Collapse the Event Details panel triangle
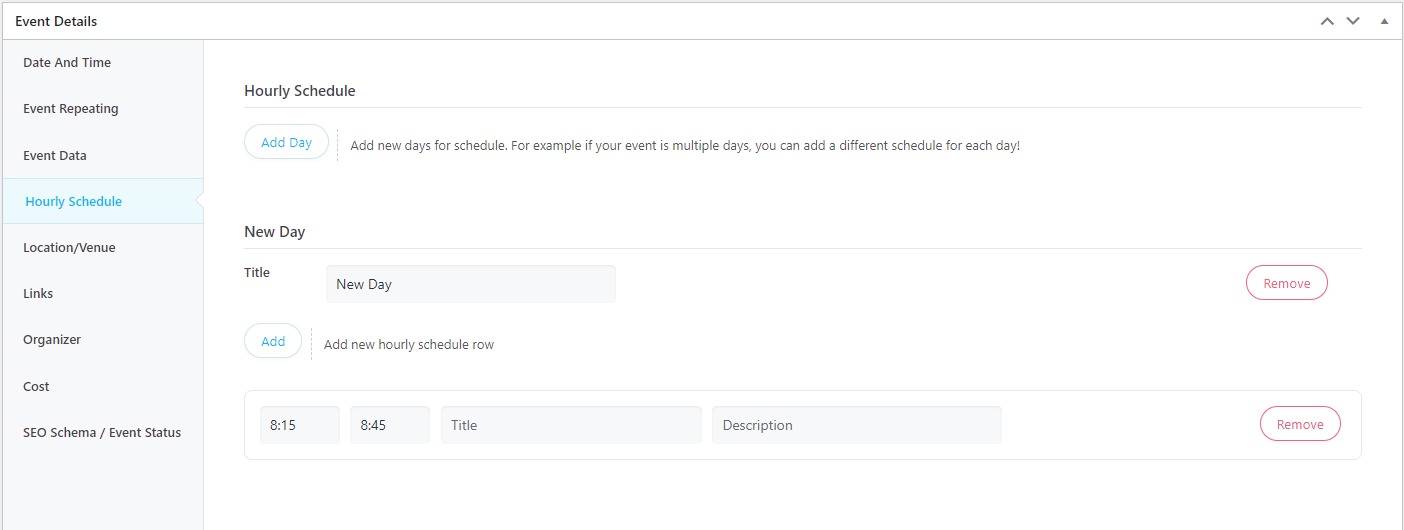This screenshot has width=1404, height=530. (1384, 21)
